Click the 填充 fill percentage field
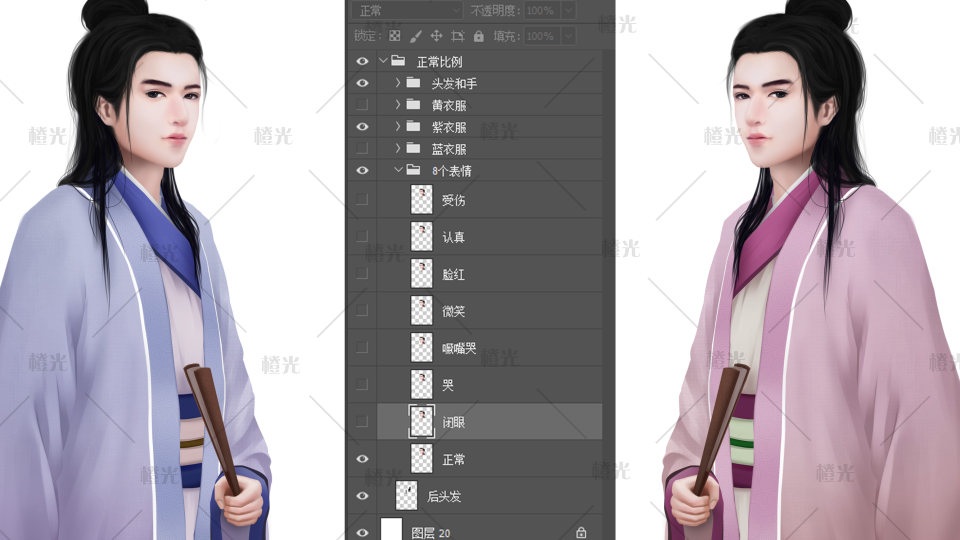Image resolution: width=960 pixels, height=540 pixels. click(541, 36)
